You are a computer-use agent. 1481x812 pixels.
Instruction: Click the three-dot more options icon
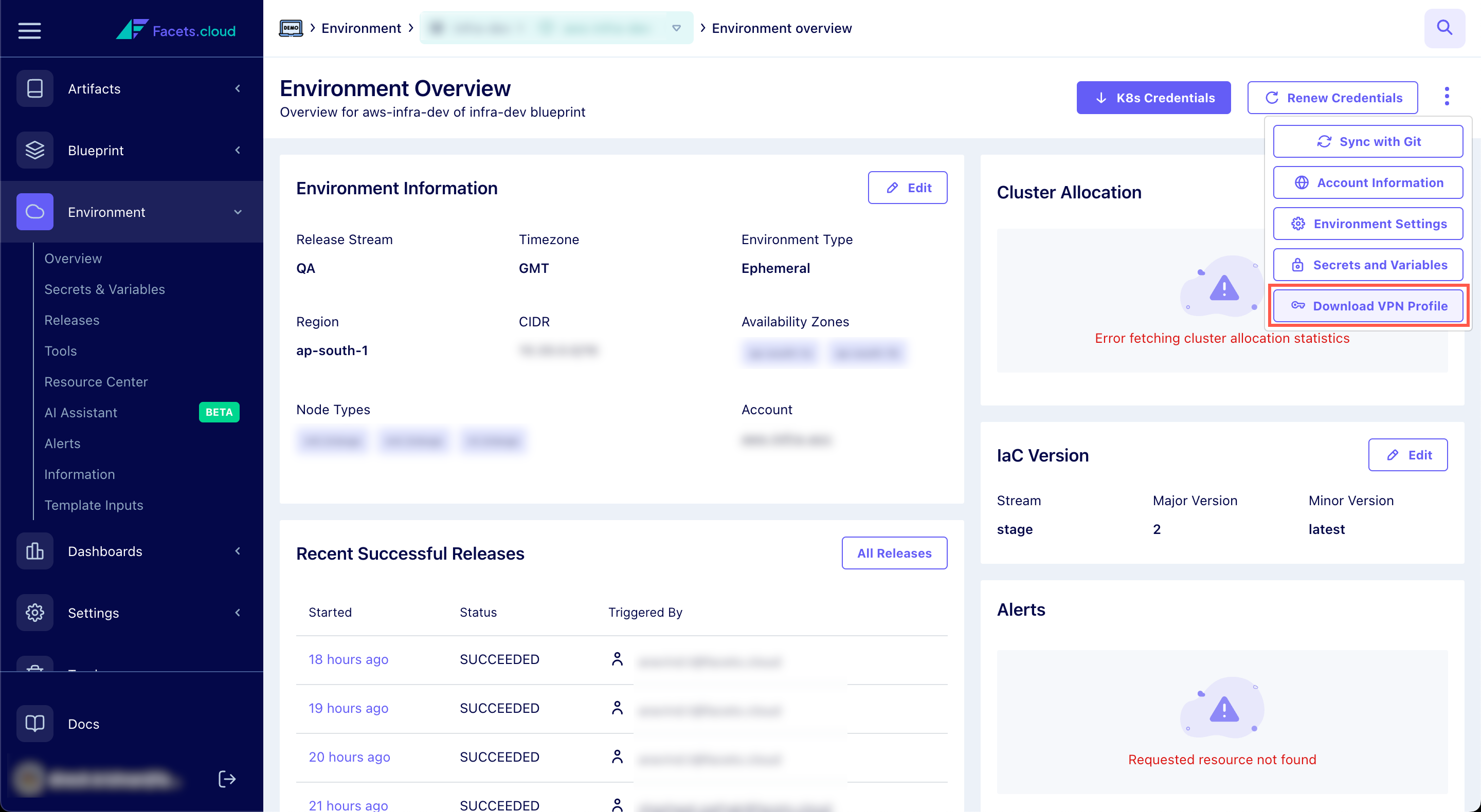[x=1447, y=97]
